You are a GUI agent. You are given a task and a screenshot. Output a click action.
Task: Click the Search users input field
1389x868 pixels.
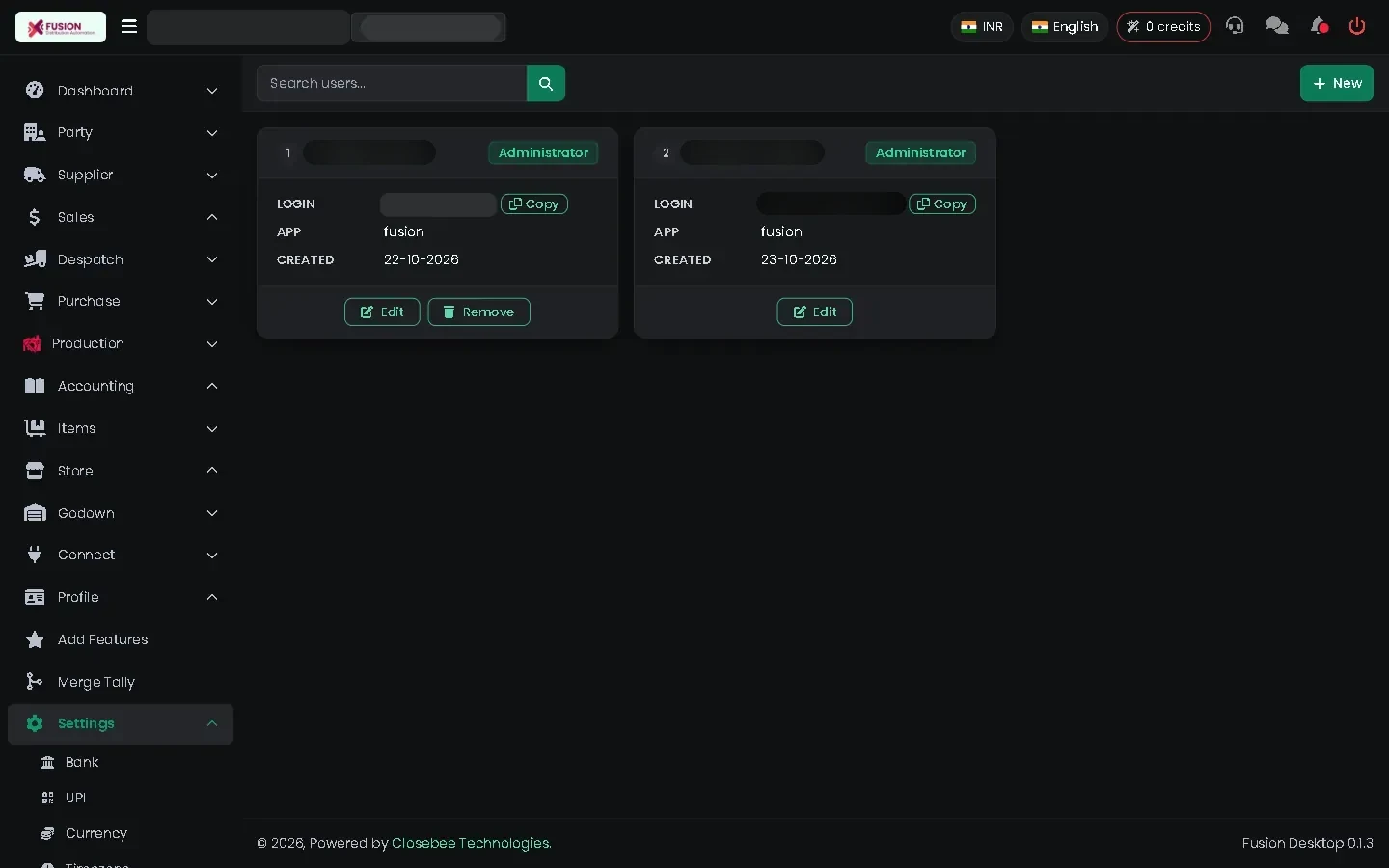392,83
